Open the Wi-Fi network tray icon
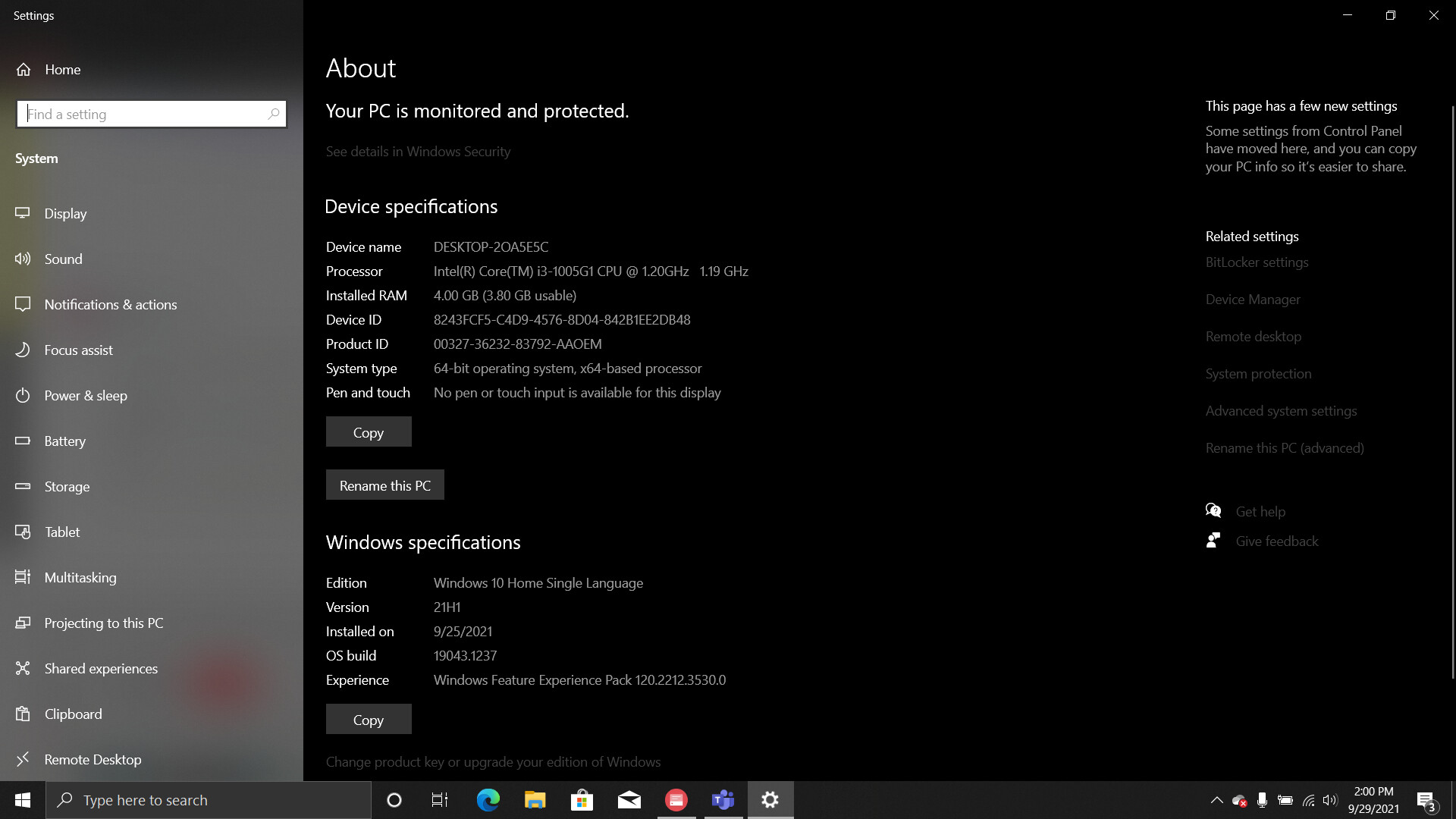Viewport: 1456px width, 819px height. click(x=1308, y=800)
